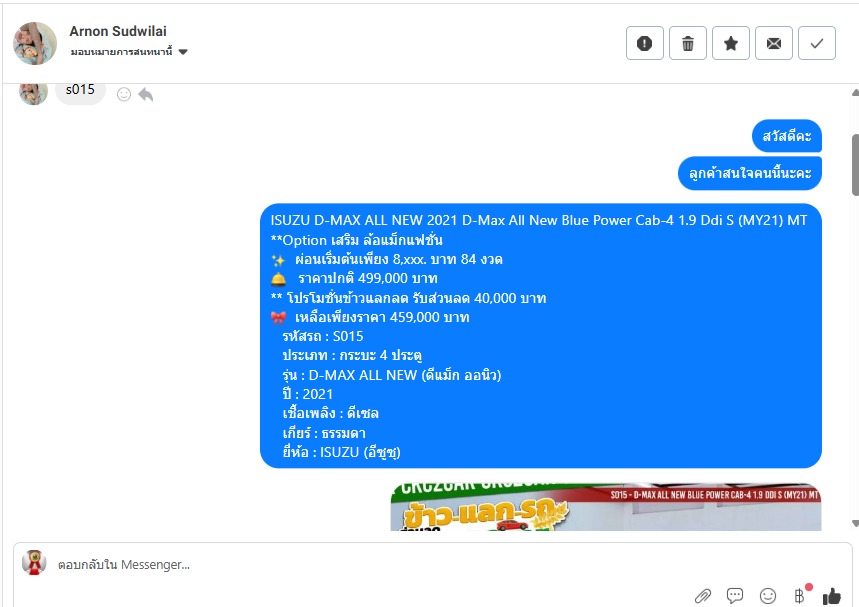Mark conversation unread with envelope icon
Viewport: 859px width, 607px height.
[x=774, y=43]
